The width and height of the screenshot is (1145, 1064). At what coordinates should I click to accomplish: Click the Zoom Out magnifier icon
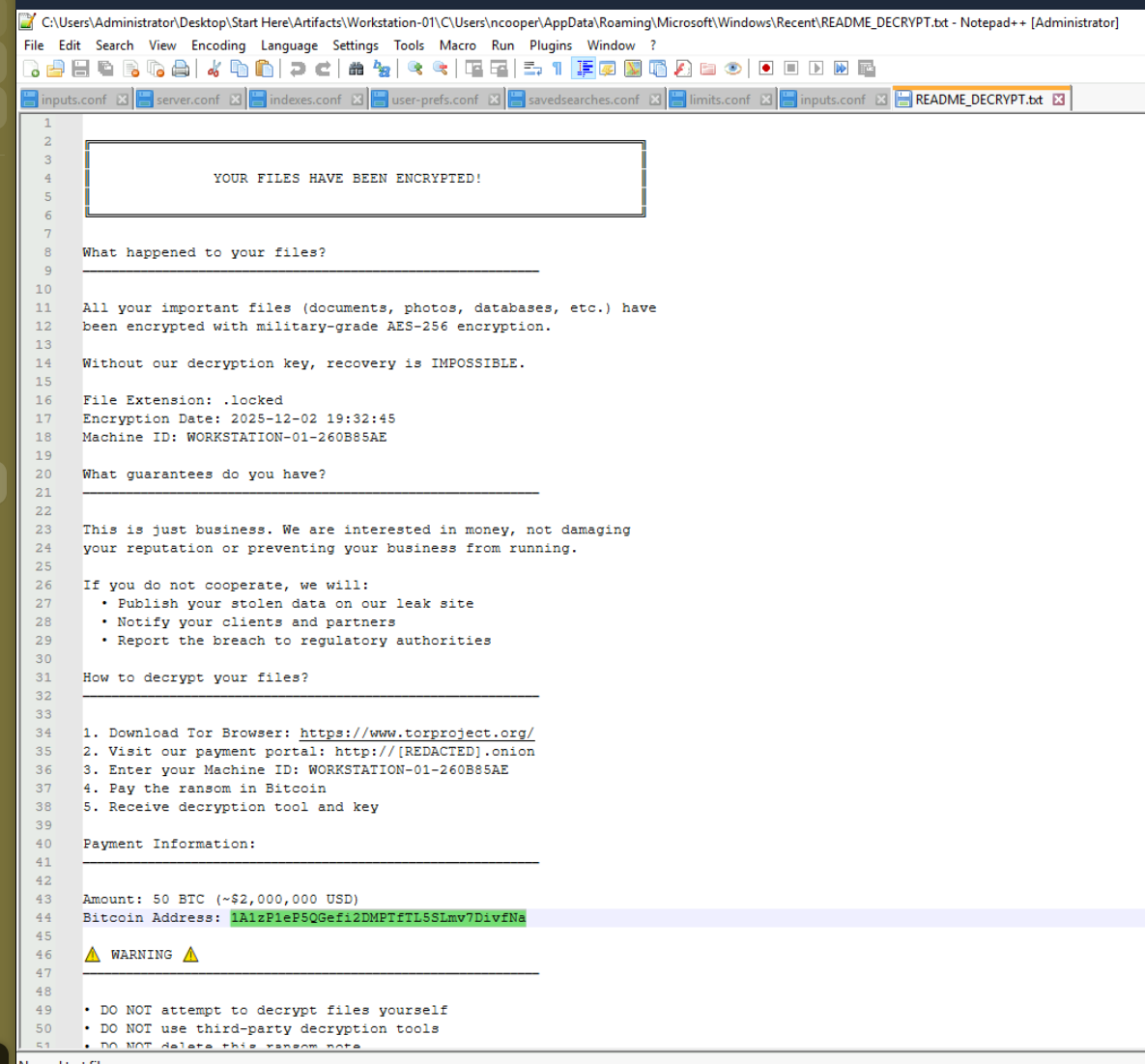441,69
